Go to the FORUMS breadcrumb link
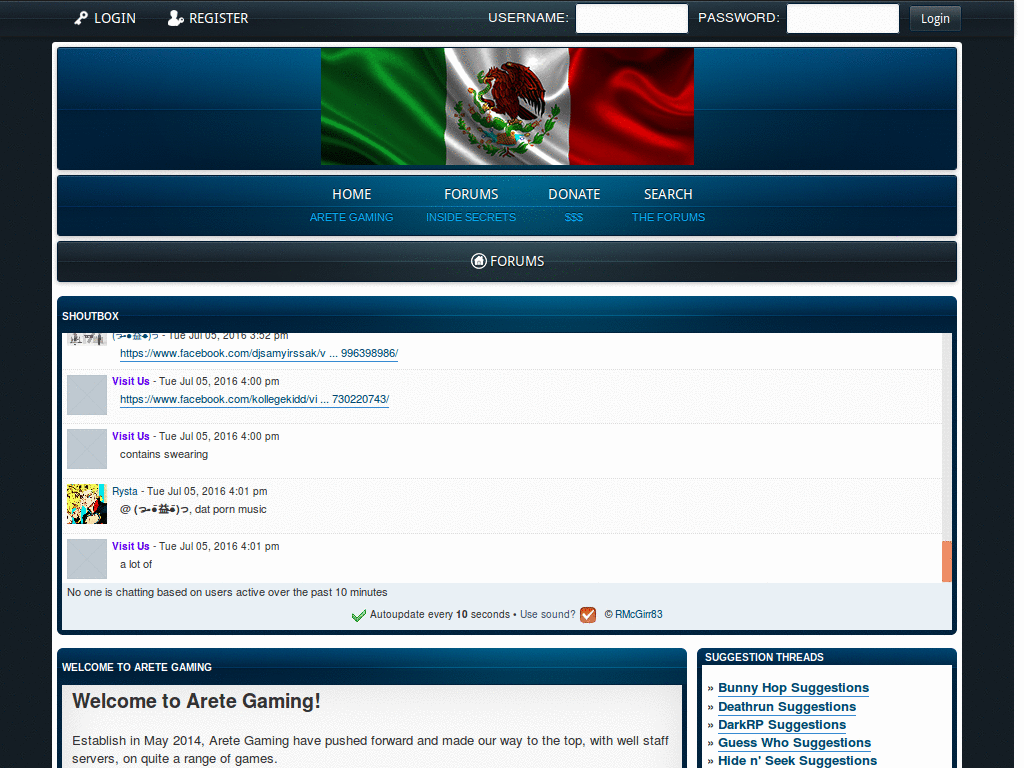The image size is (1024, 768). [x=517, y=261]
